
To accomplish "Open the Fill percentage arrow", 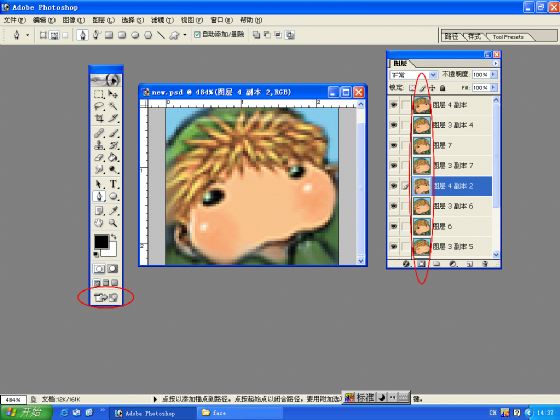I will [x=494, y=88].
